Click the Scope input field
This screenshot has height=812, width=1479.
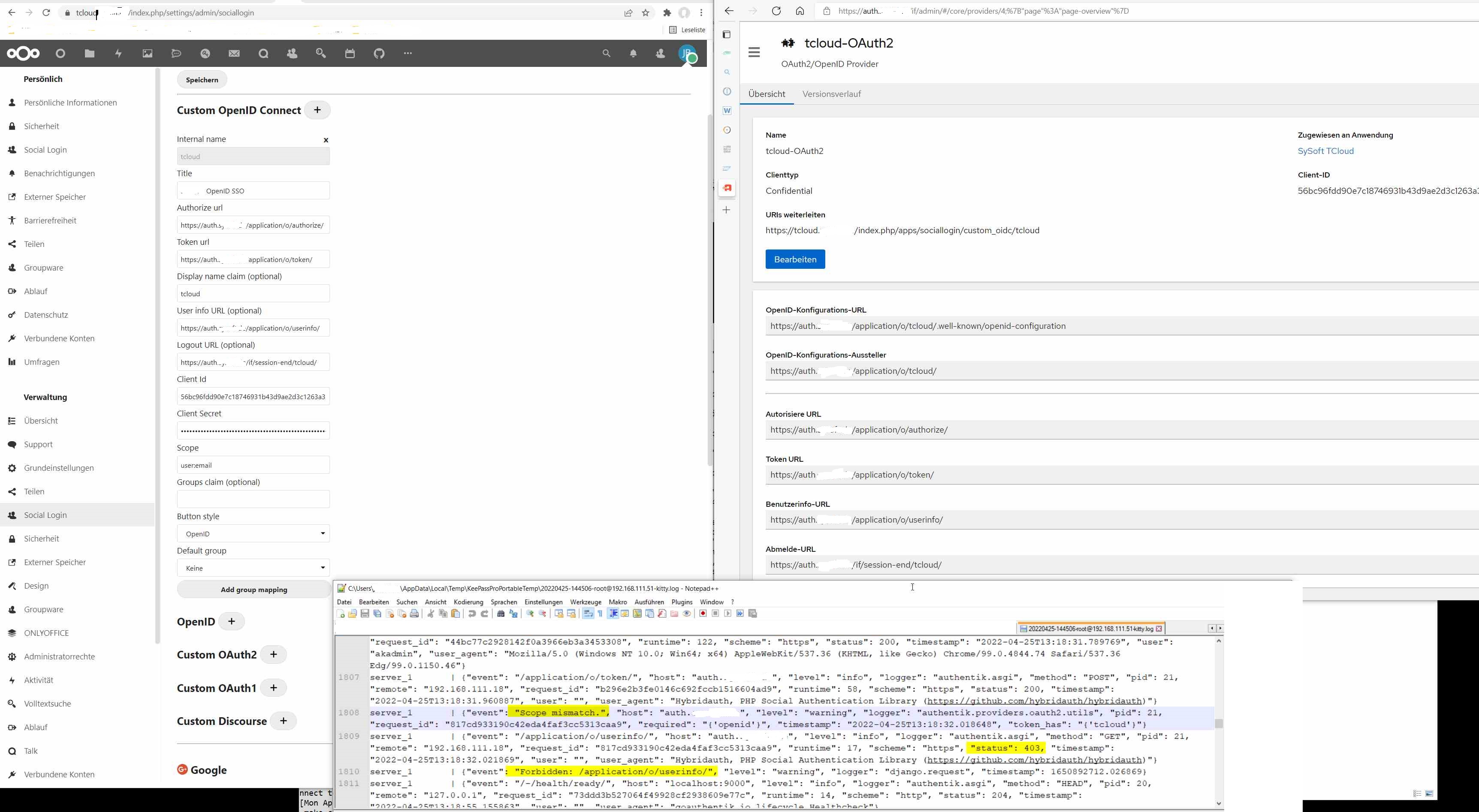tap(253, 465)
